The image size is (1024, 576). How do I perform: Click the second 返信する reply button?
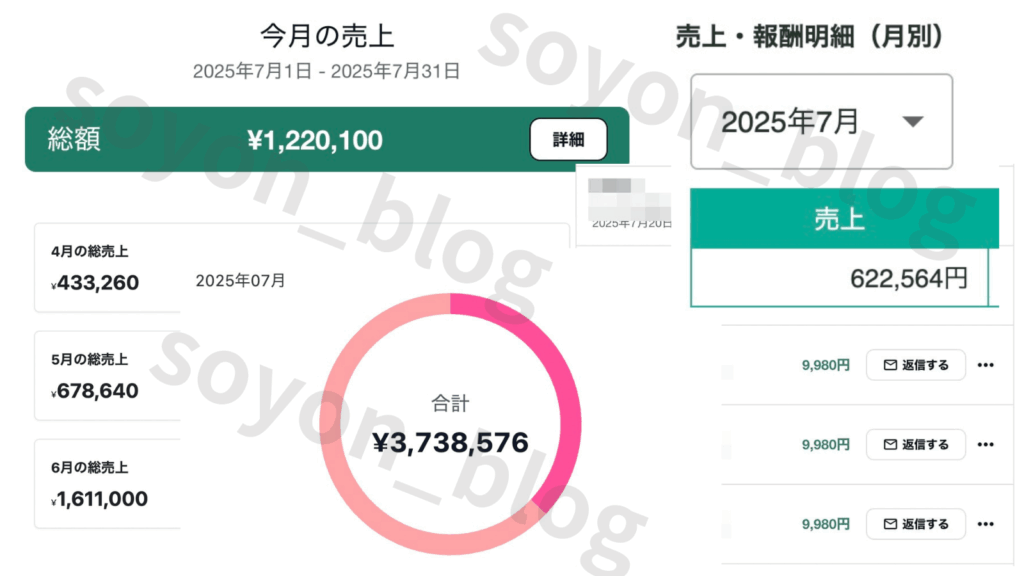point(916,445)
